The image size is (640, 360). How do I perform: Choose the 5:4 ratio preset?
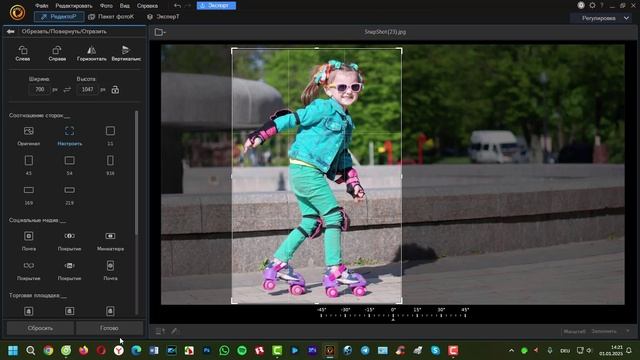tap(69, 165)
